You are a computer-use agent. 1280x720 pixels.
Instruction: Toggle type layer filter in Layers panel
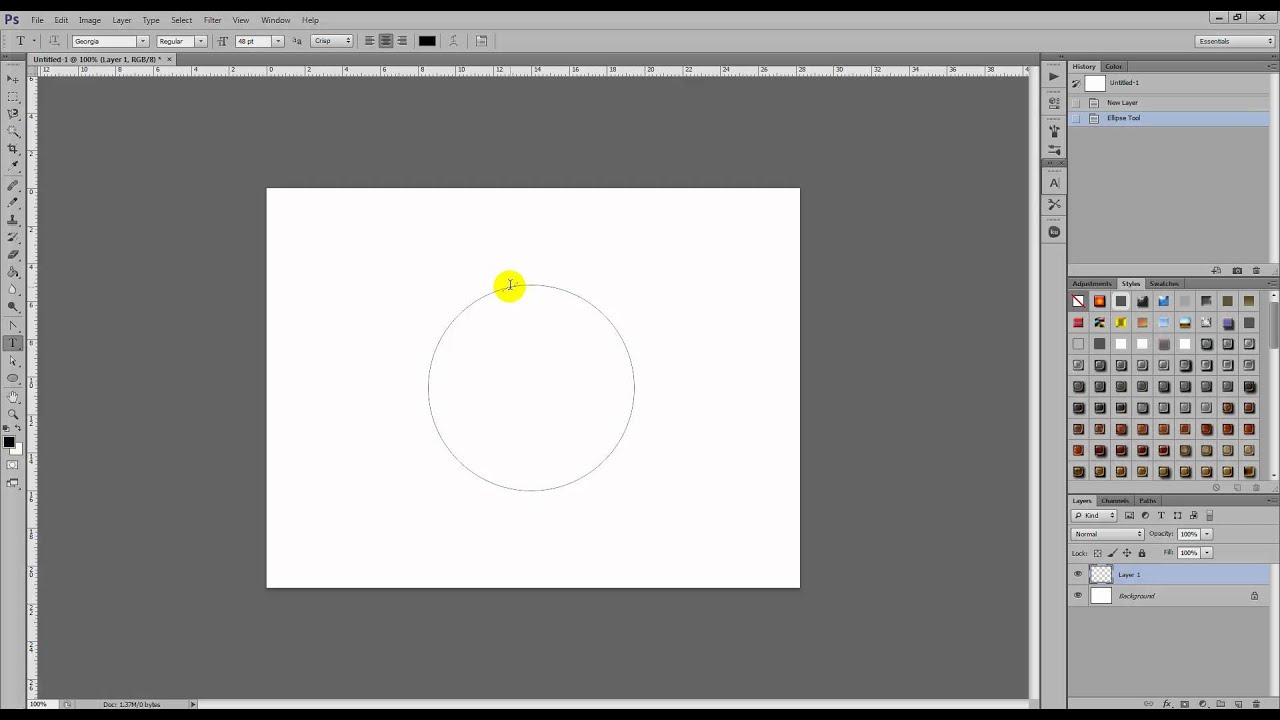pos(1161,515)
